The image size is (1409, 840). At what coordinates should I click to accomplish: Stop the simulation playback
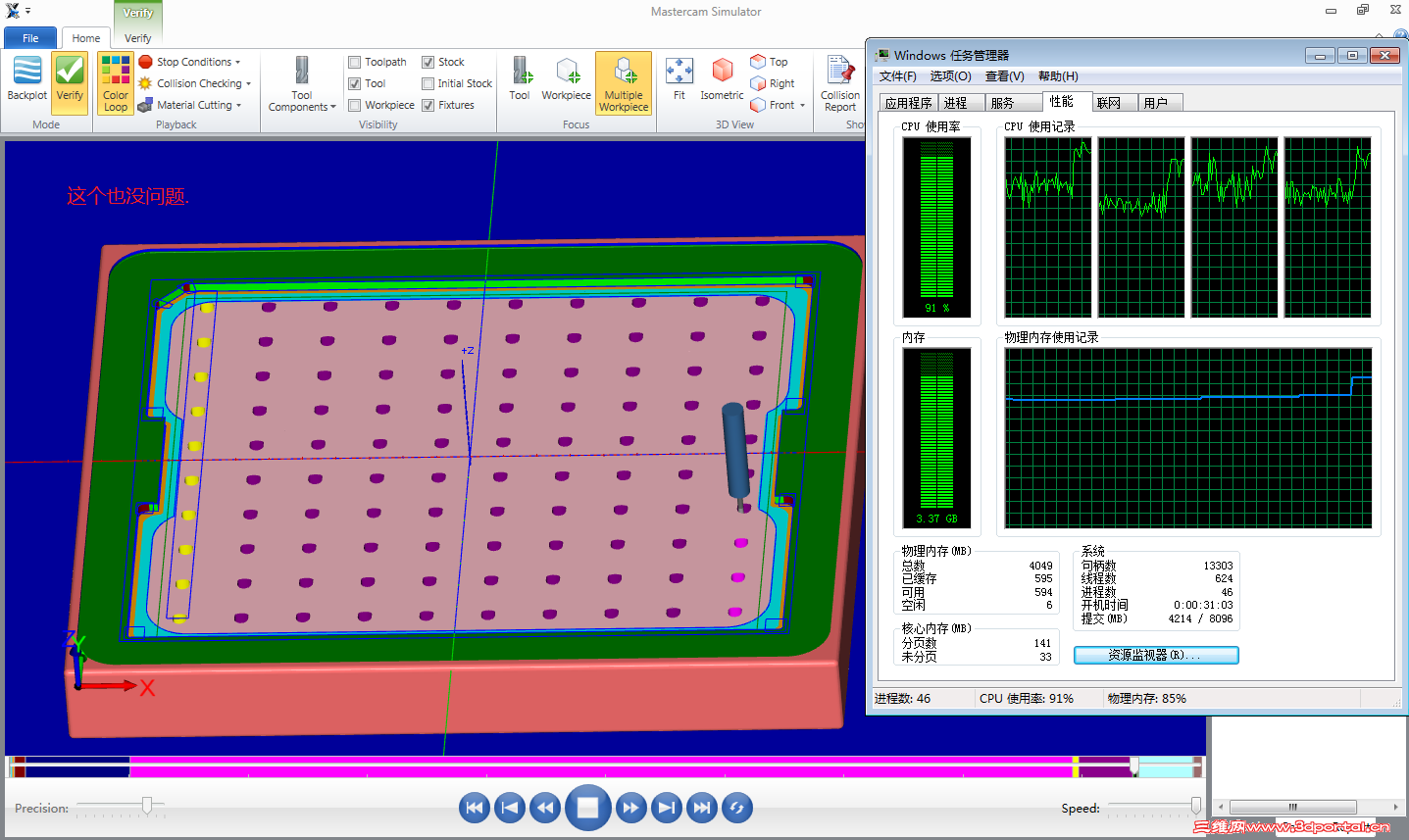pyautogui.click(x=587, y=808)
